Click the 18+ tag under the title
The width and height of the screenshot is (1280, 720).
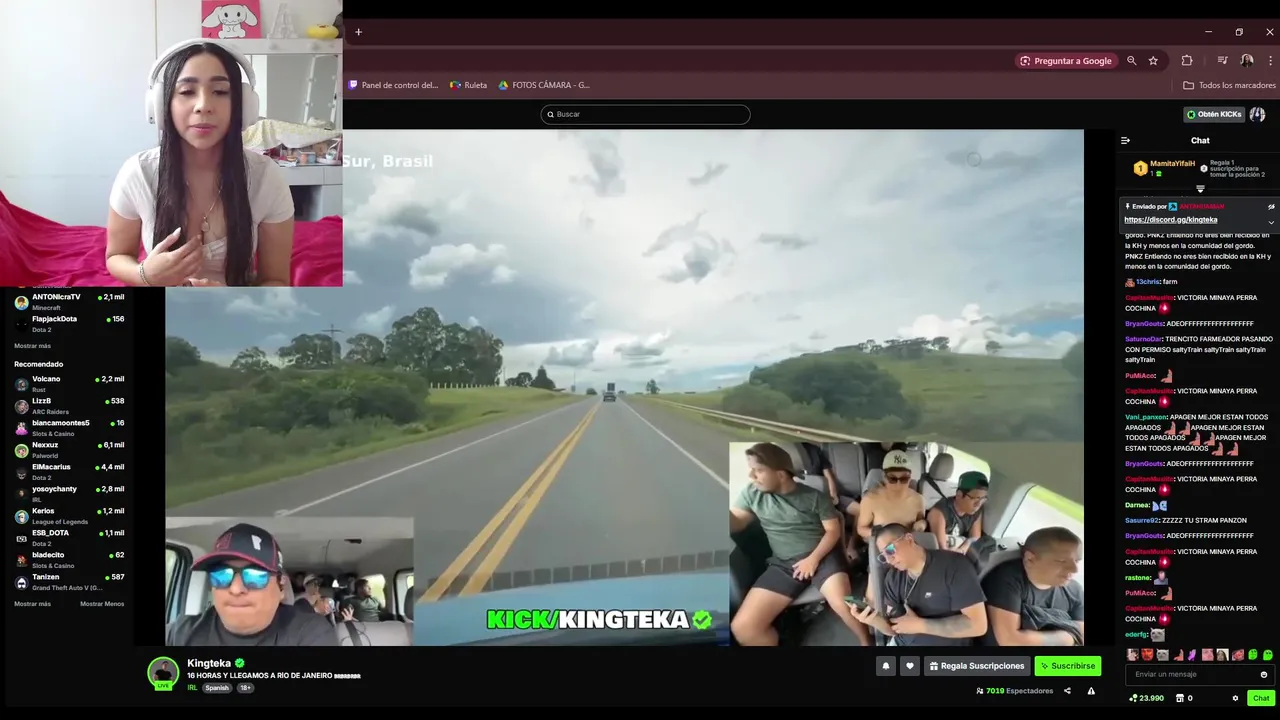tap(246, 688)
